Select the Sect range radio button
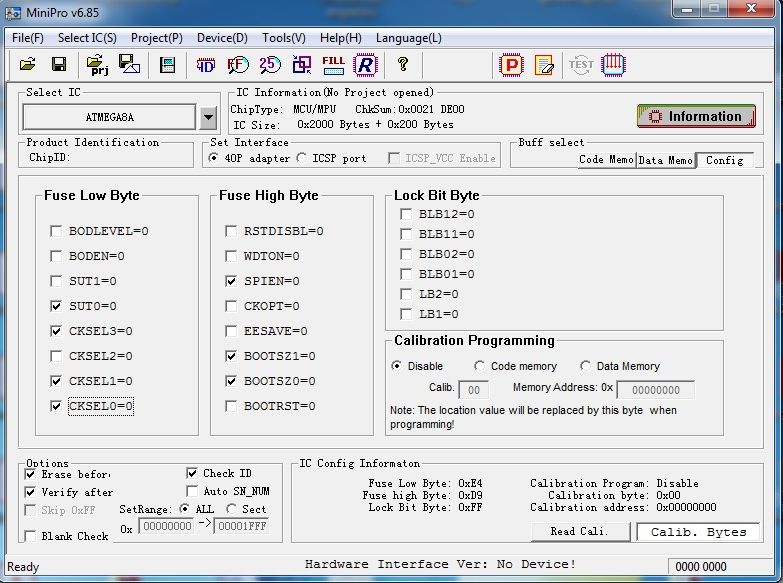Screen dimensions: 783x583 (x=231, y=509)
